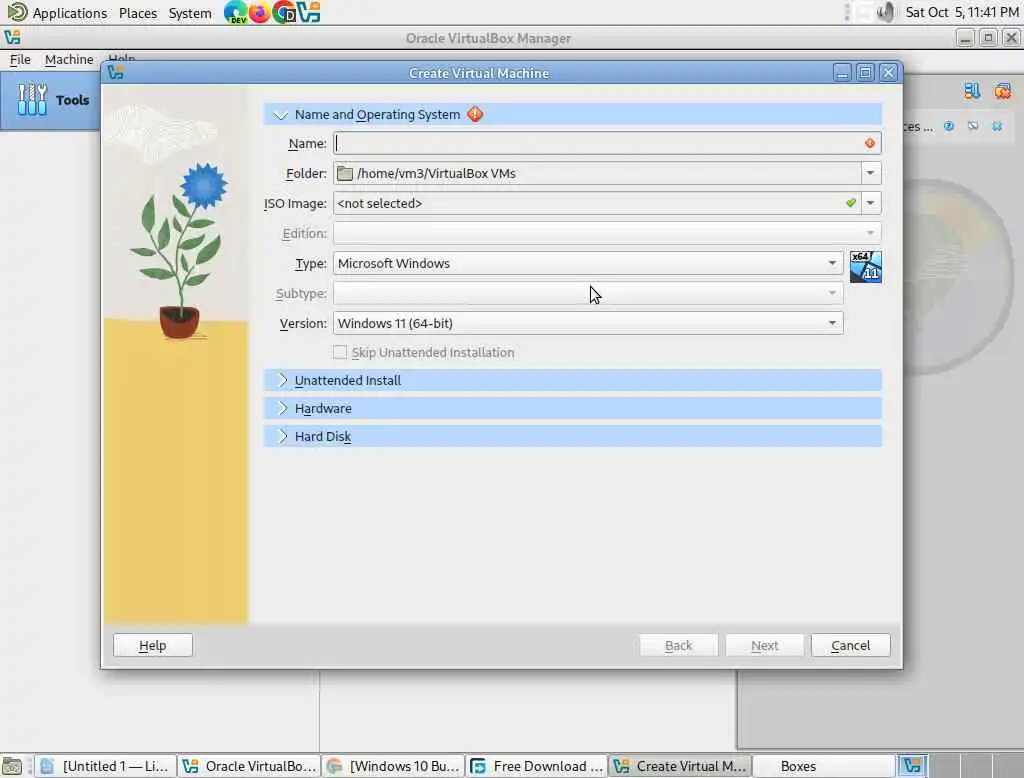Open the Tools section in VirtualBox Manager
Viewport: 1024px width, 778px height.
[52, 100]
